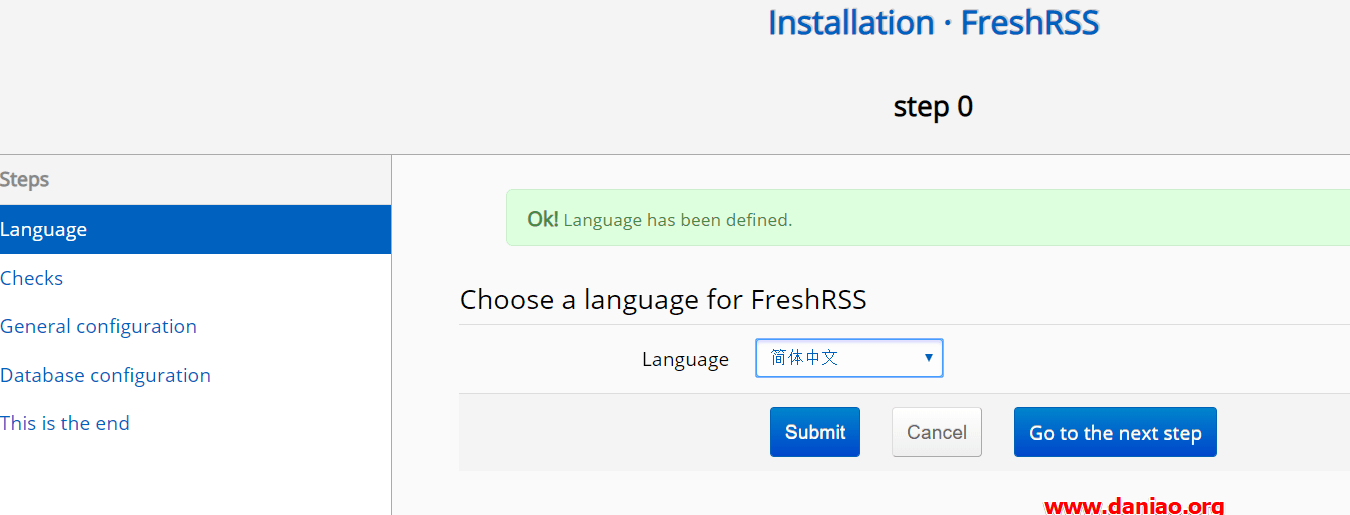Click the Language has been defined message
This screenshot has width=1350, height=515.
tap(677, 220)
